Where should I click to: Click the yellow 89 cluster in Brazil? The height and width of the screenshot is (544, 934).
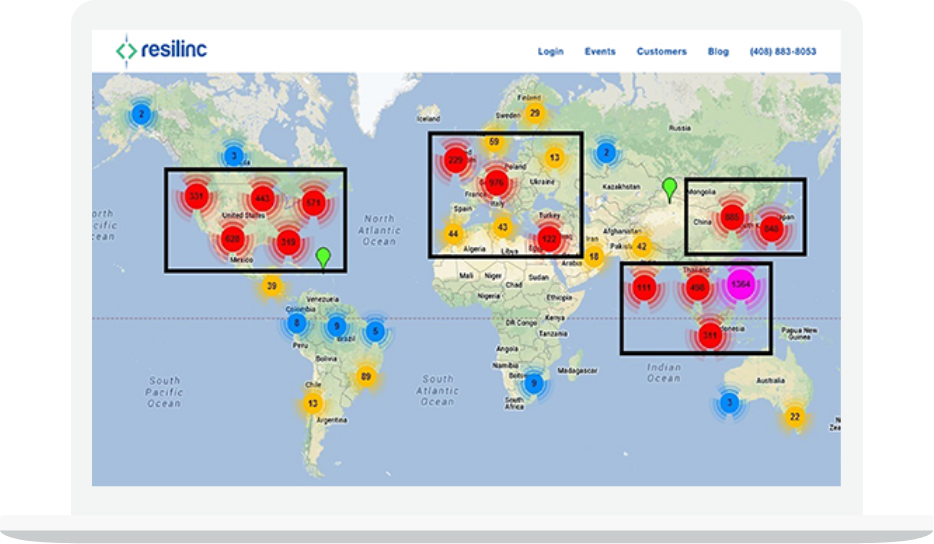pyautogui.click(x=366, y=377)
